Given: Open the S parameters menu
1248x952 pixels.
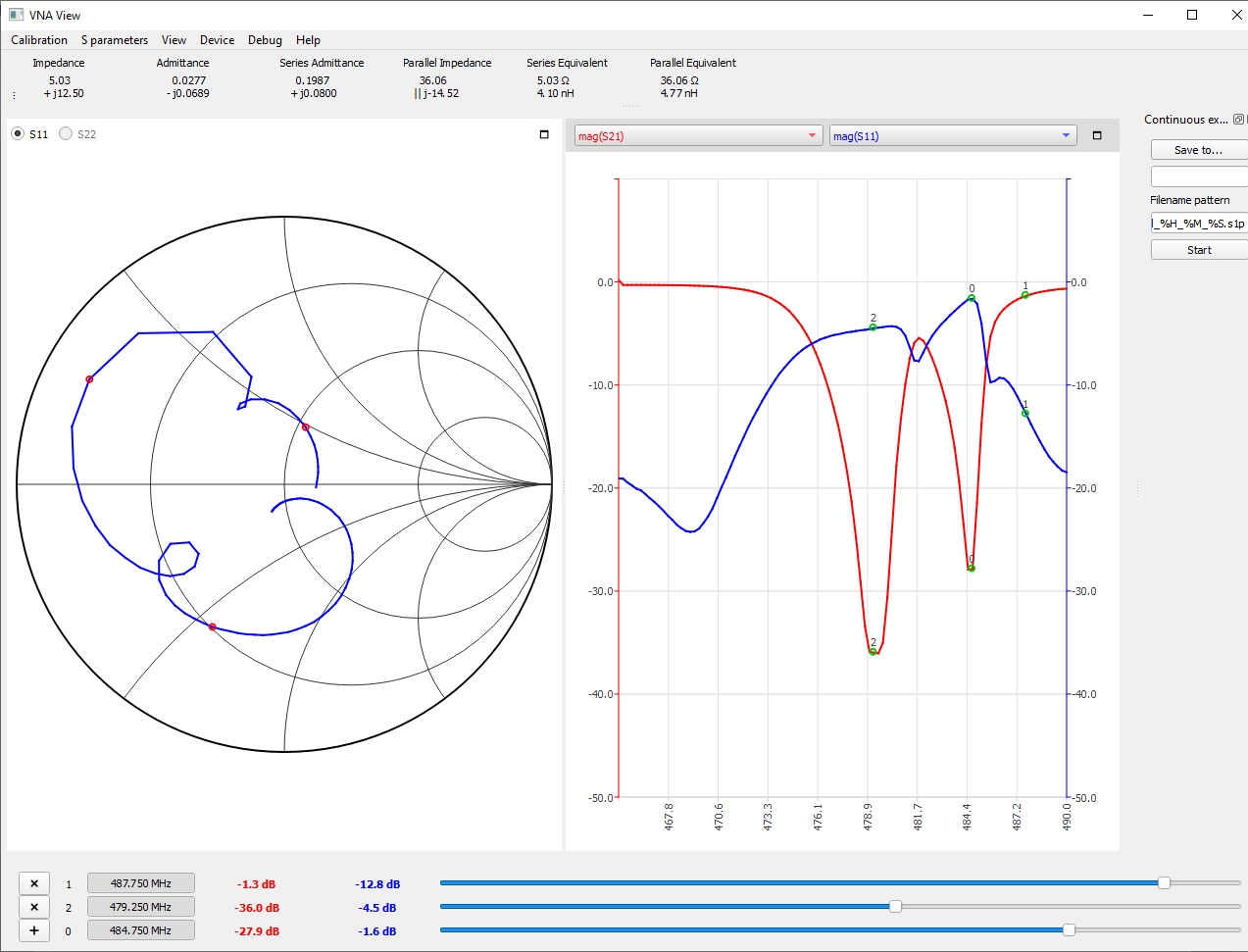Looking at the screenshot, I should pos(115,40).
